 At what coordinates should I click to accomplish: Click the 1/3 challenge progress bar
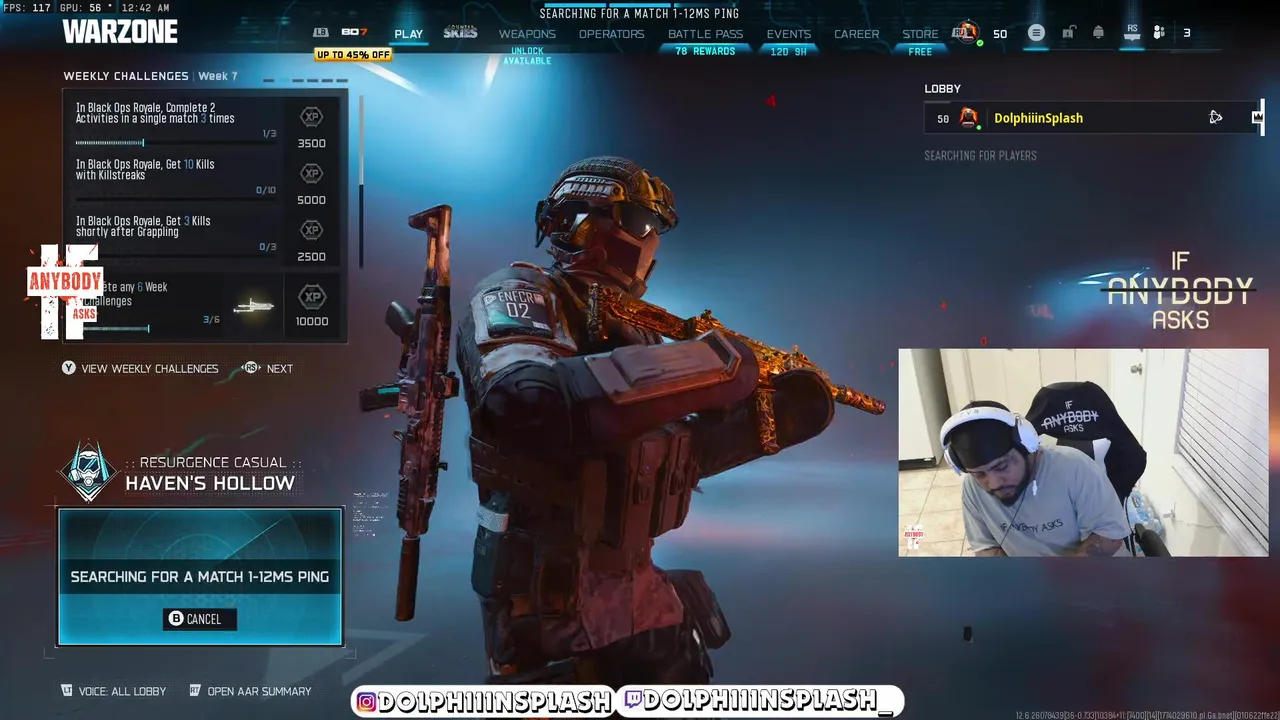[176, 143]
